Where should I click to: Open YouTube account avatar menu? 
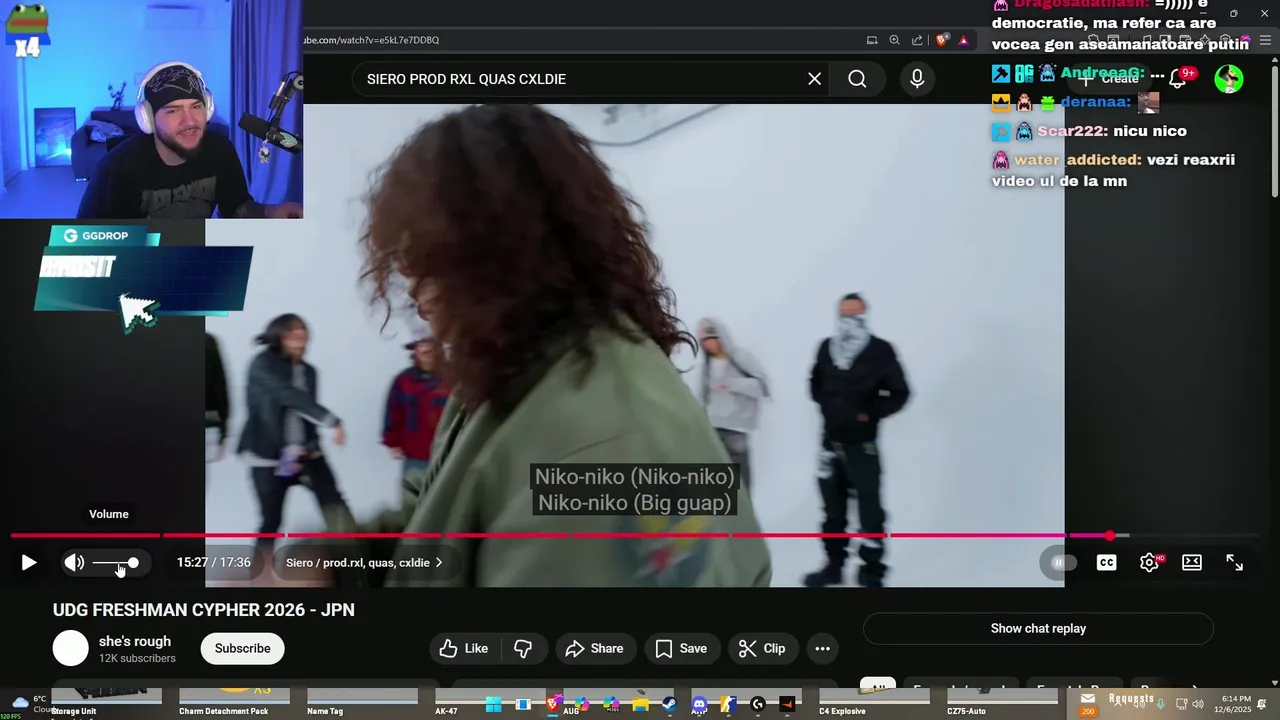(1229, 79)
